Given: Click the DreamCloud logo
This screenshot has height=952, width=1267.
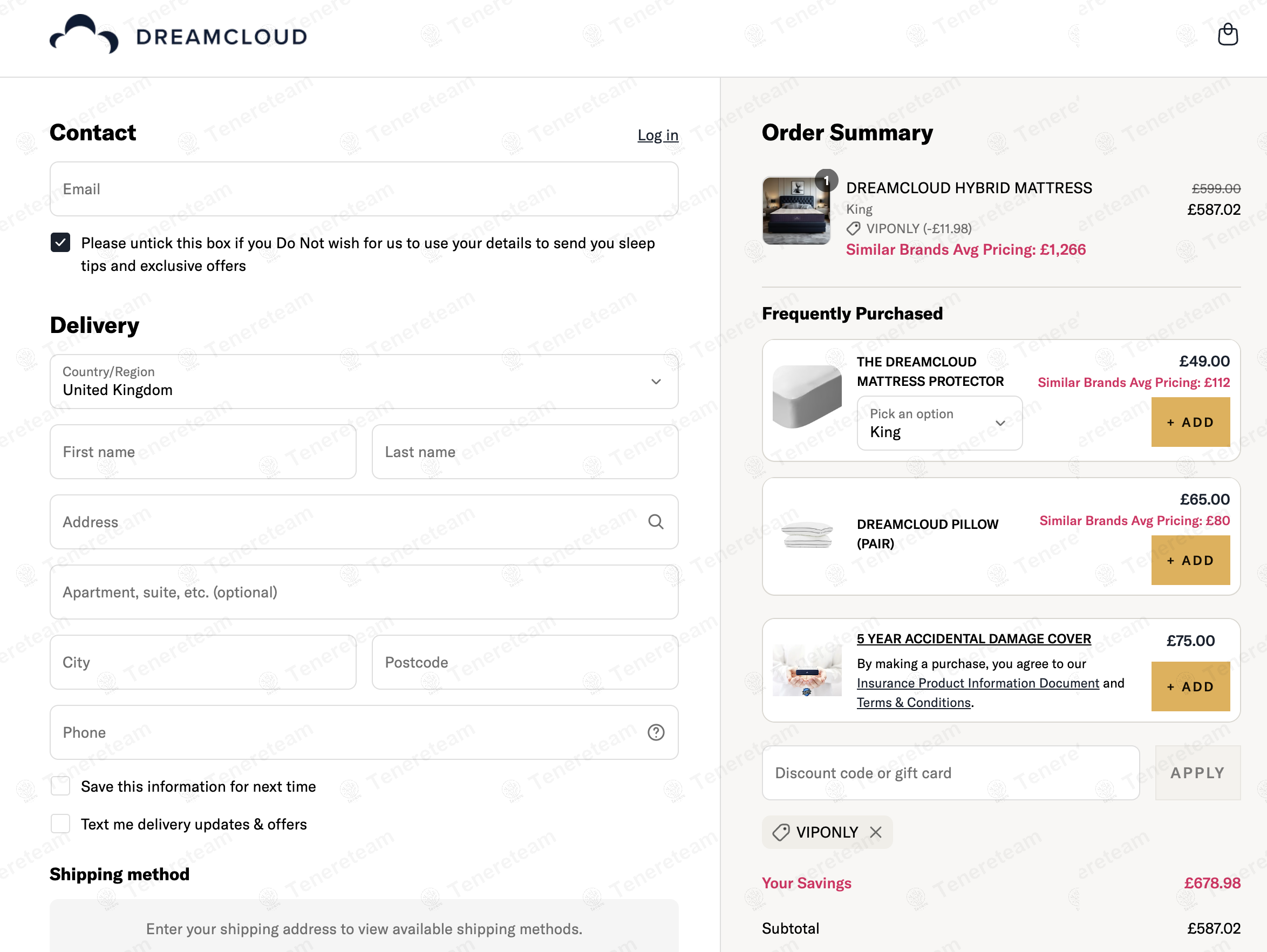Looking at the screenshot, I should click(178, 35).
